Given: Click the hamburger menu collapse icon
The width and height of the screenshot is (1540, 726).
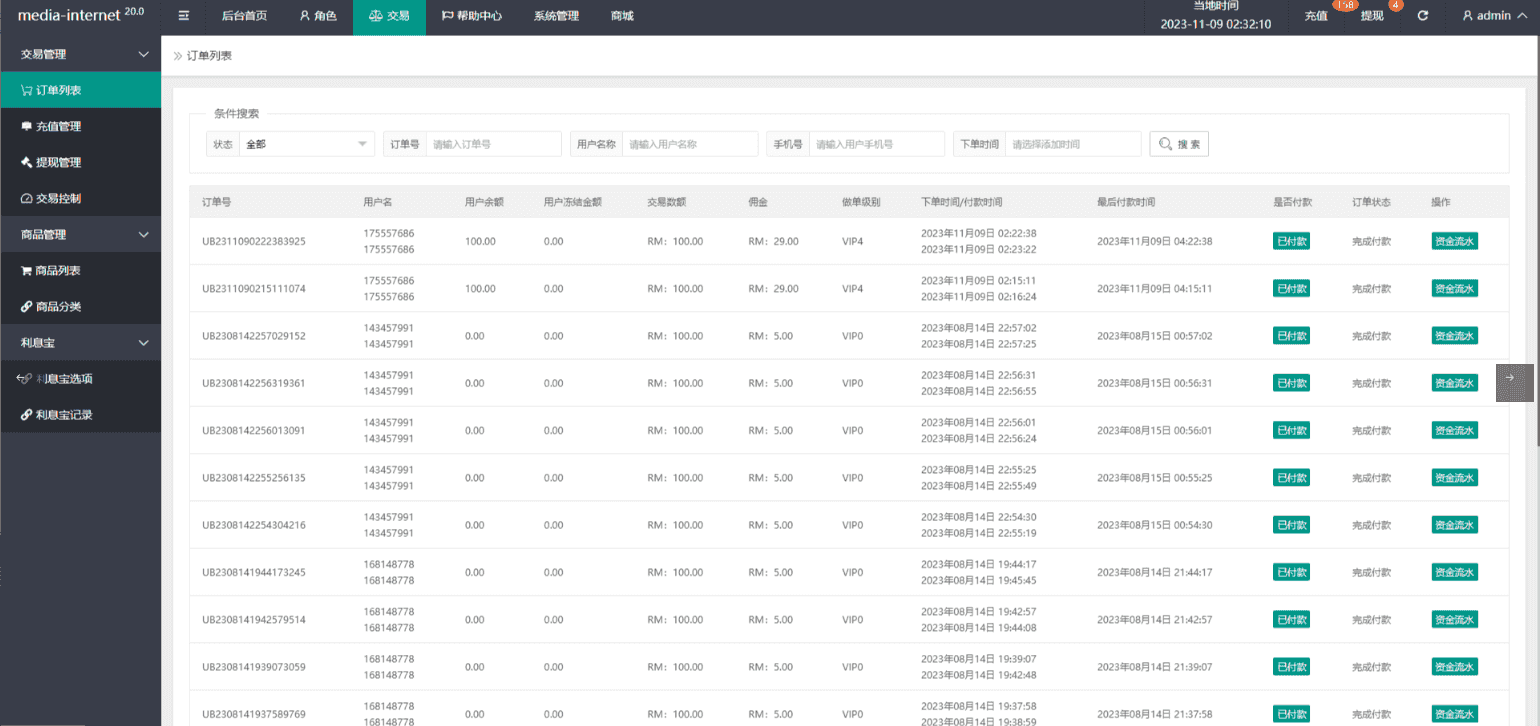Looking at the screenshot, I should click(183, 16).
